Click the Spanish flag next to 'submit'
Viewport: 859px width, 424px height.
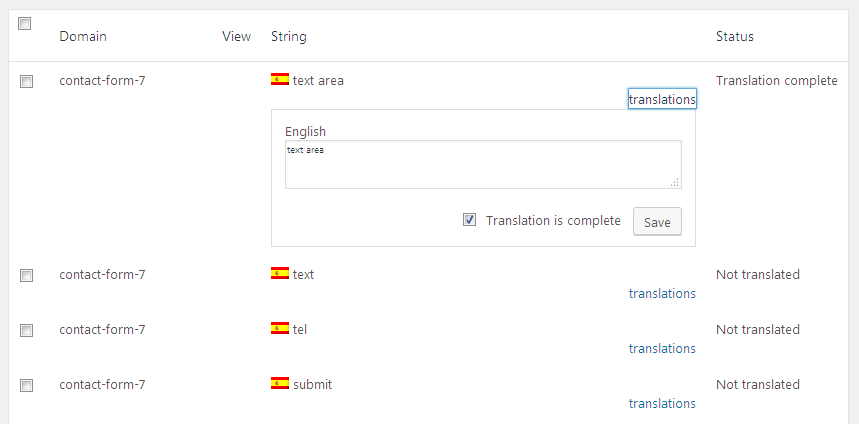(280, 383)
